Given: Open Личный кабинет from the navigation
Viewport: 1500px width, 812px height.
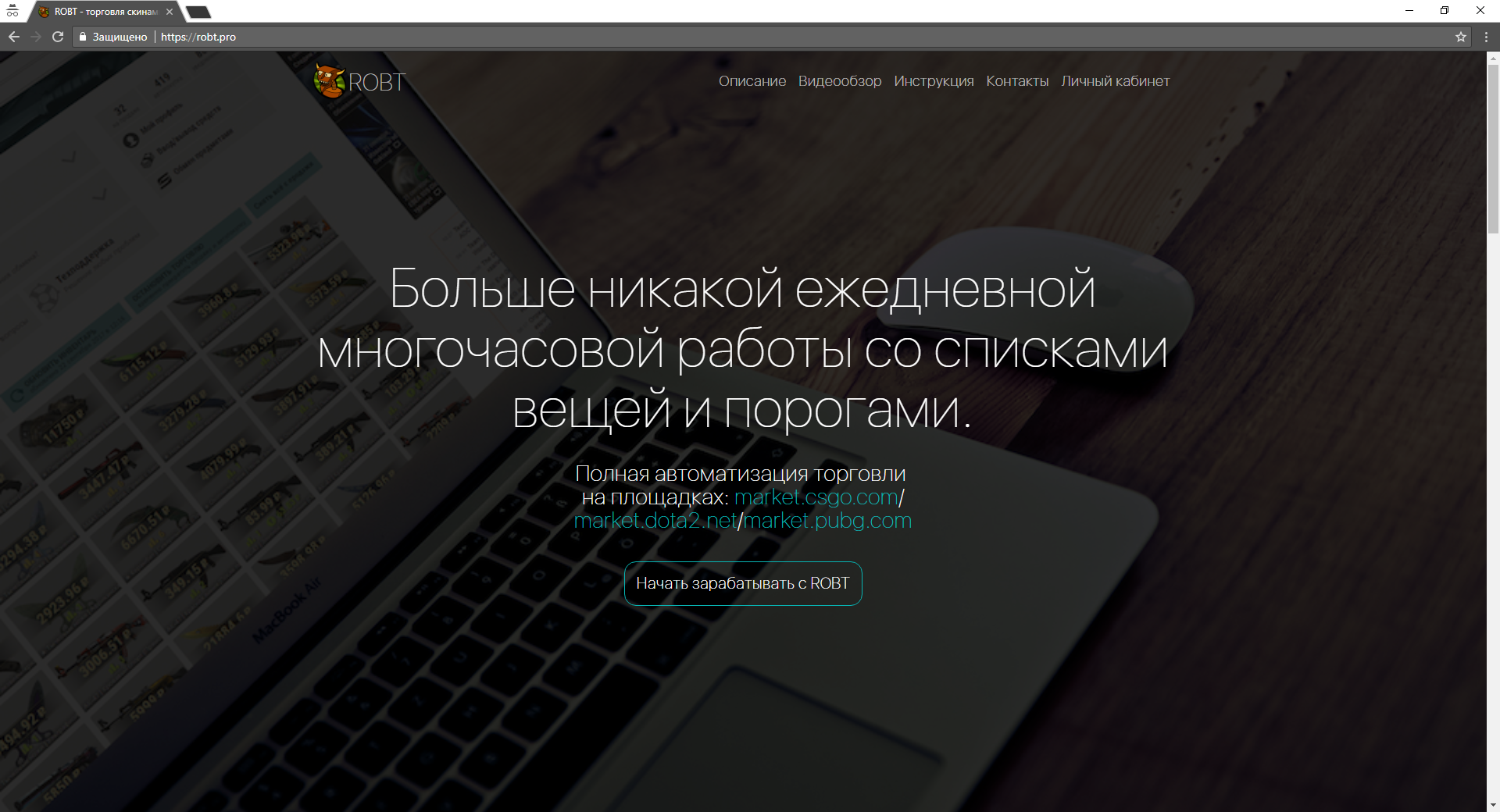Looking at the screenshot, I should click(x=1115, y=81).
